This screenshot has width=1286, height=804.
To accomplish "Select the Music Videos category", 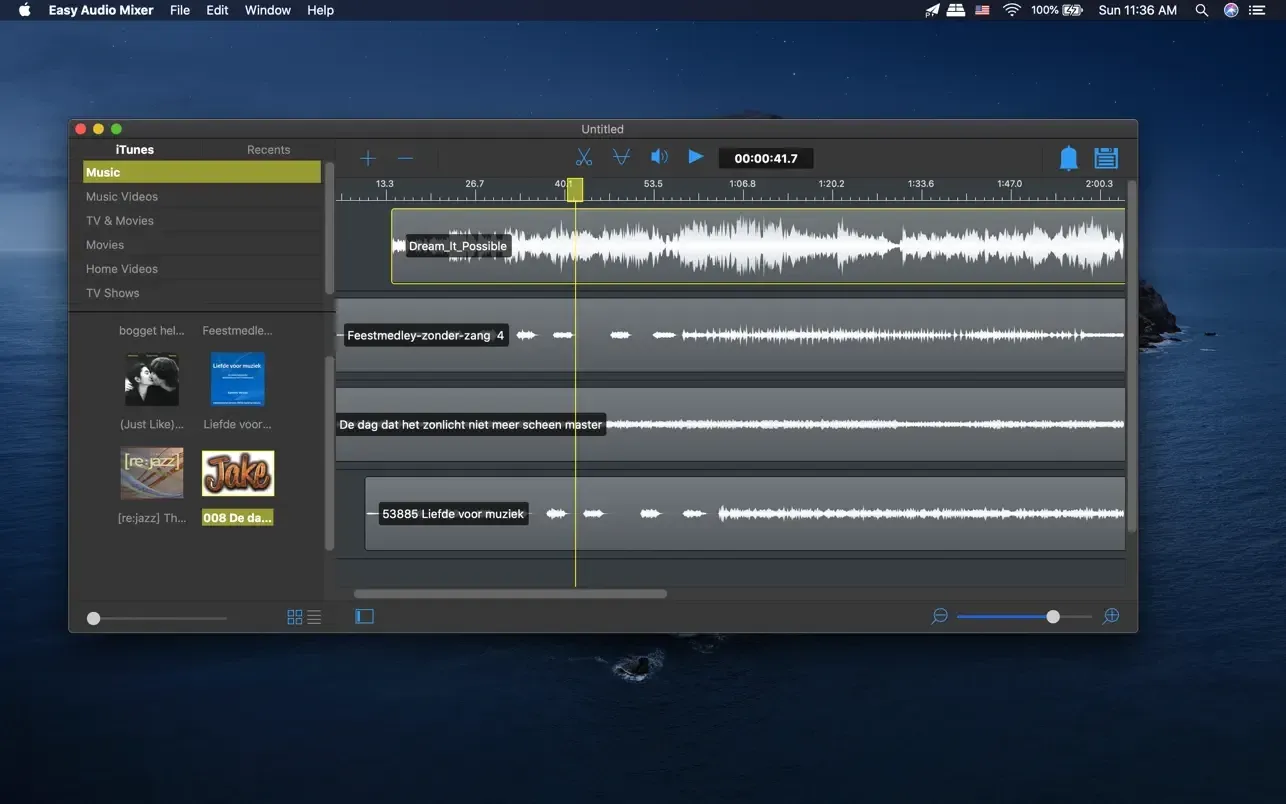I will (119, 196).
